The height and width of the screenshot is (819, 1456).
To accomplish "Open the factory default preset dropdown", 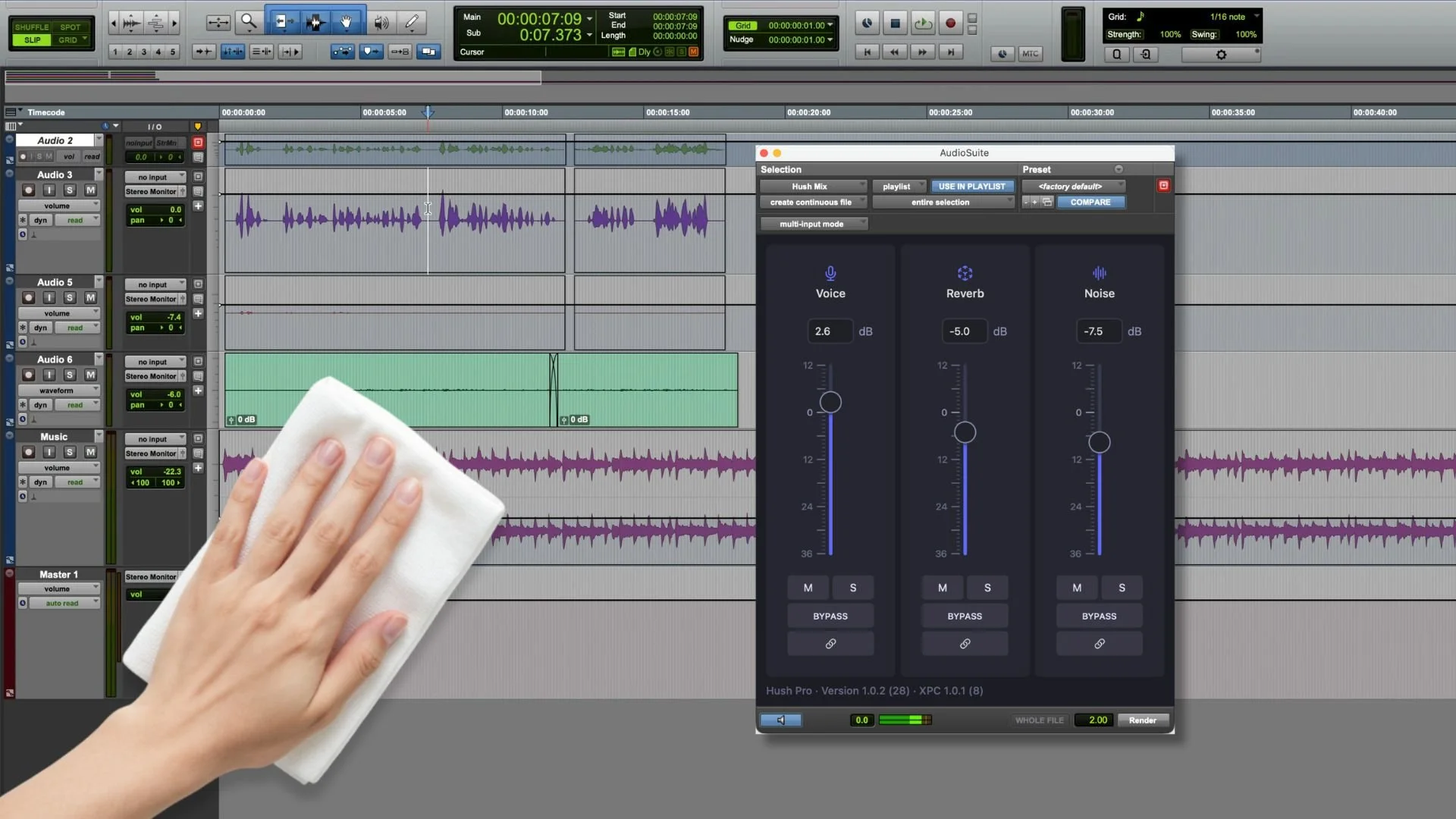I will 1073,187.
